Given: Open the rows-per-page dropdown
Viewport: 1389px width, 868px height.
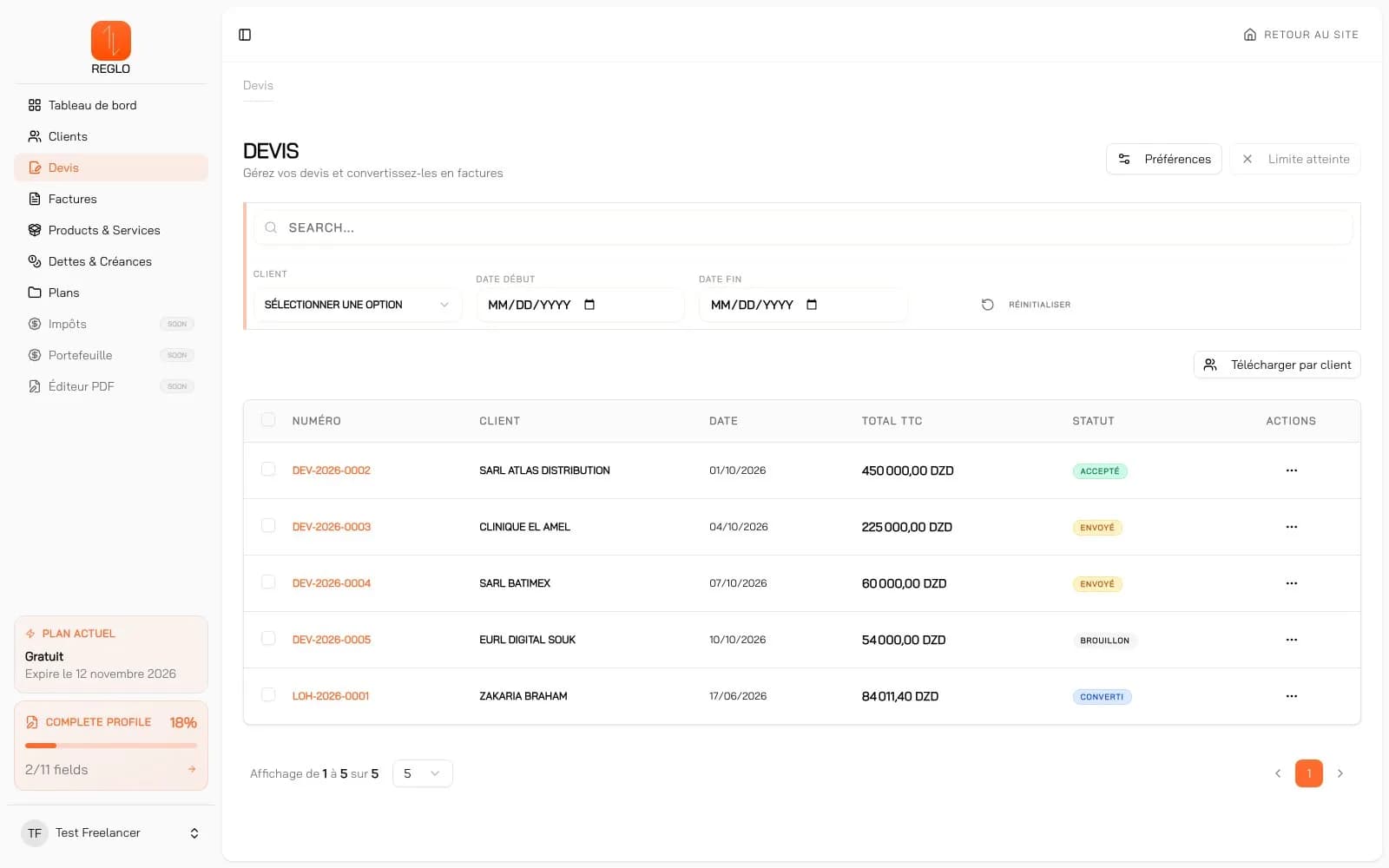Looking at the screenshot, I should pos(423,773).
